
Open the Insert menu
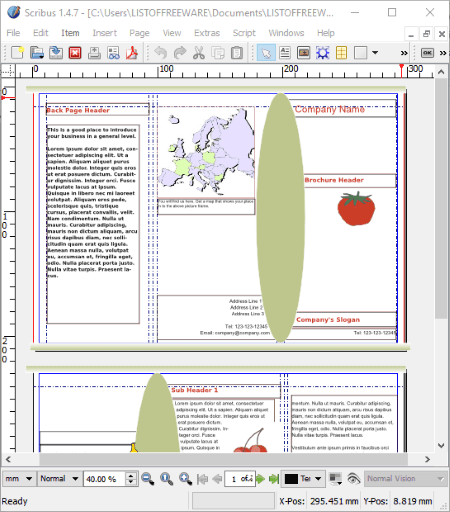click(105, 33)
